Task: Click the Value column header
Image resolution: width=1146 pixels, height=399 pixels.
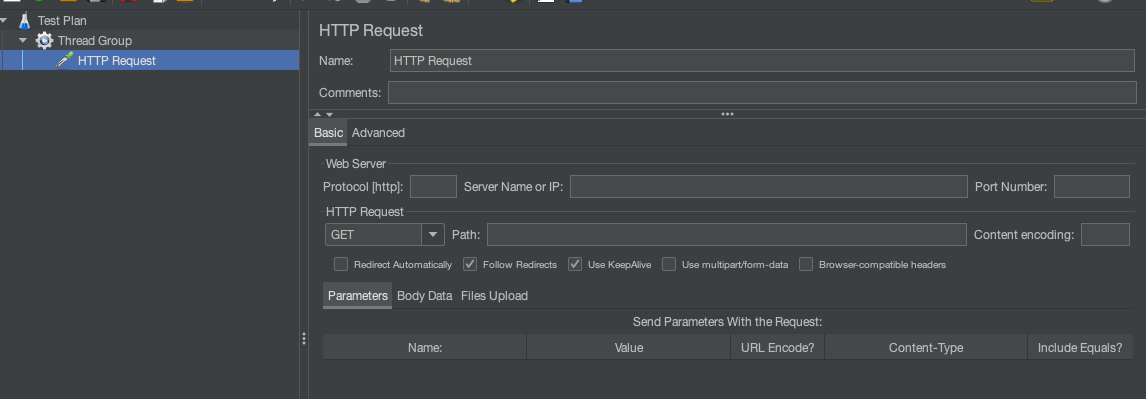Action: pos(629,348)
